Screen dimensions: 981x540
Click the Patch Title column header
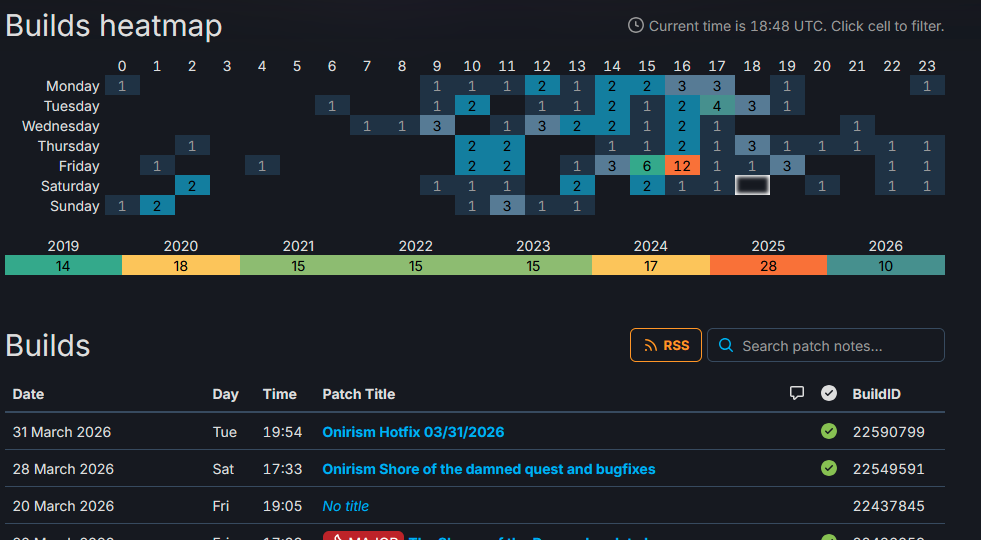tap(358, 394)
